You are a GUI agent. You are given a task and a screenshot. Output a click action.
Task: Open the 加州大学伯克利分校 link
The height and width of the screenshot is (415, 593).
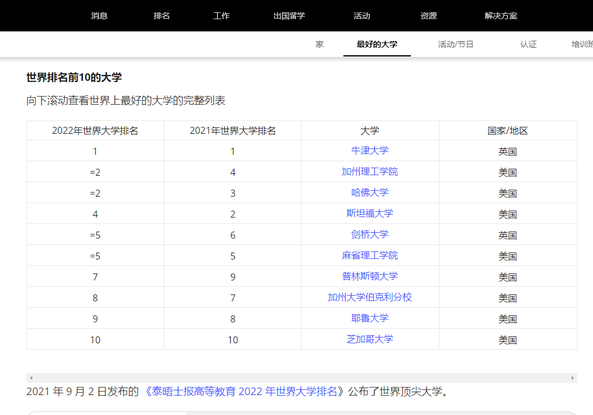370,297
